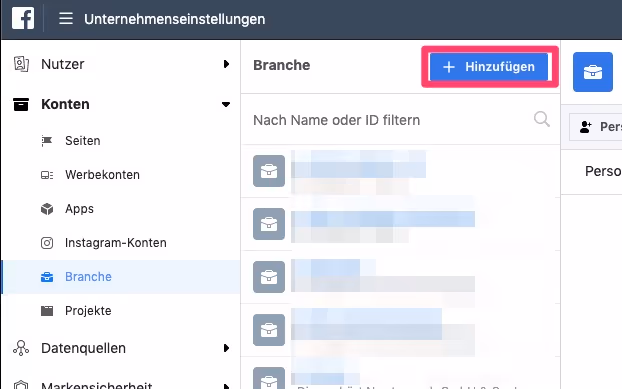This screenshot has height=389, width=622.
Task: Select Konten in the sidebar
Action: [x=65, y=104]
